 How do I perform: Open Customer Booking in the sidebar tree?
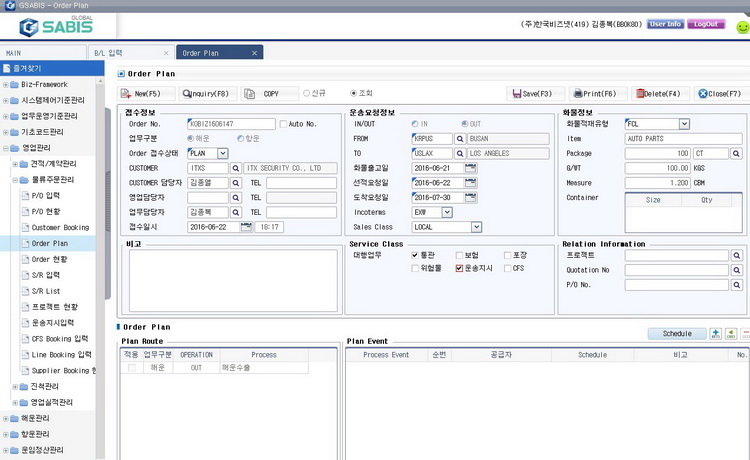tap(60, 227)
